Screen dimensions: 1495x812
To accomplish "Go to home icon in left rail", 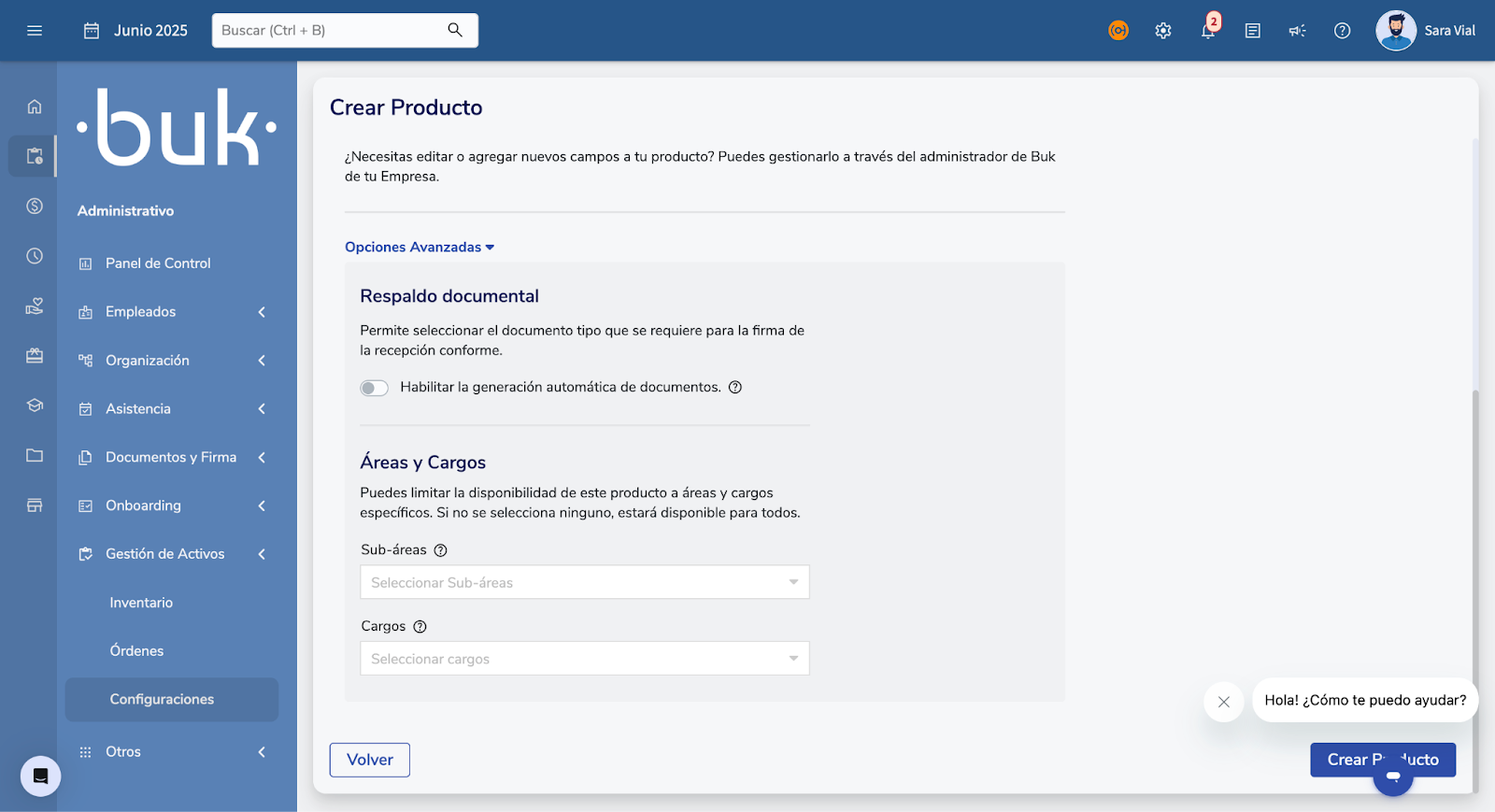I will pos(35,107).
